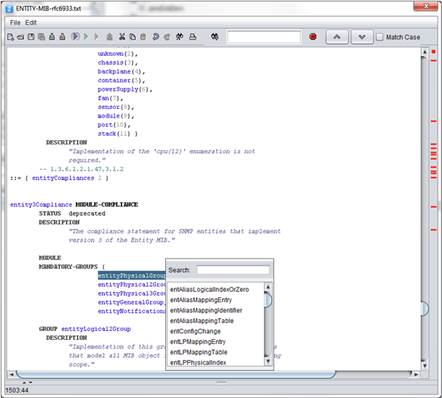Click the green play arrow icon

[86, 37]
